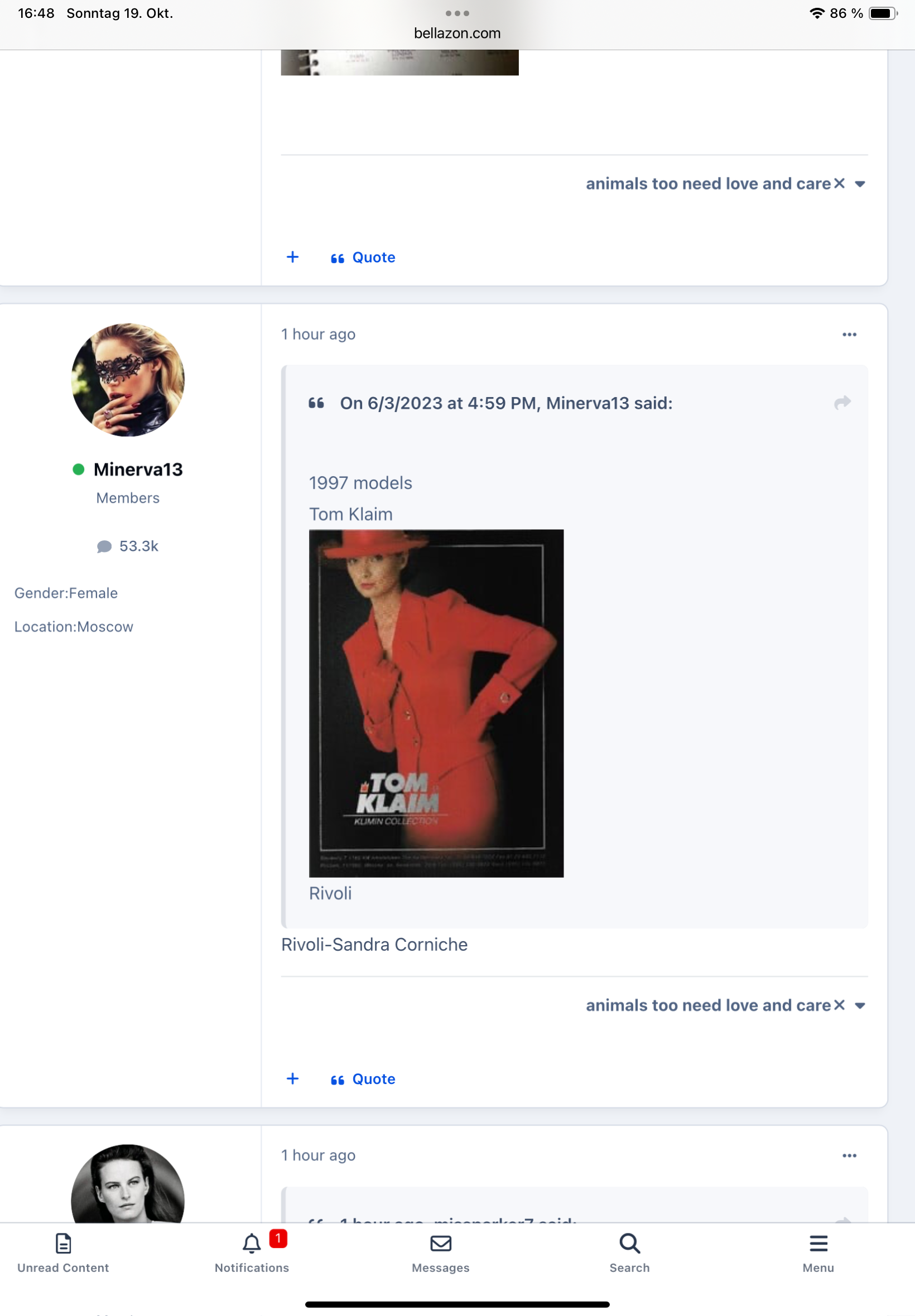Tap the bellazon.com address bar
This screenshot has width=915, height=1316.
(x=457, y=33)
